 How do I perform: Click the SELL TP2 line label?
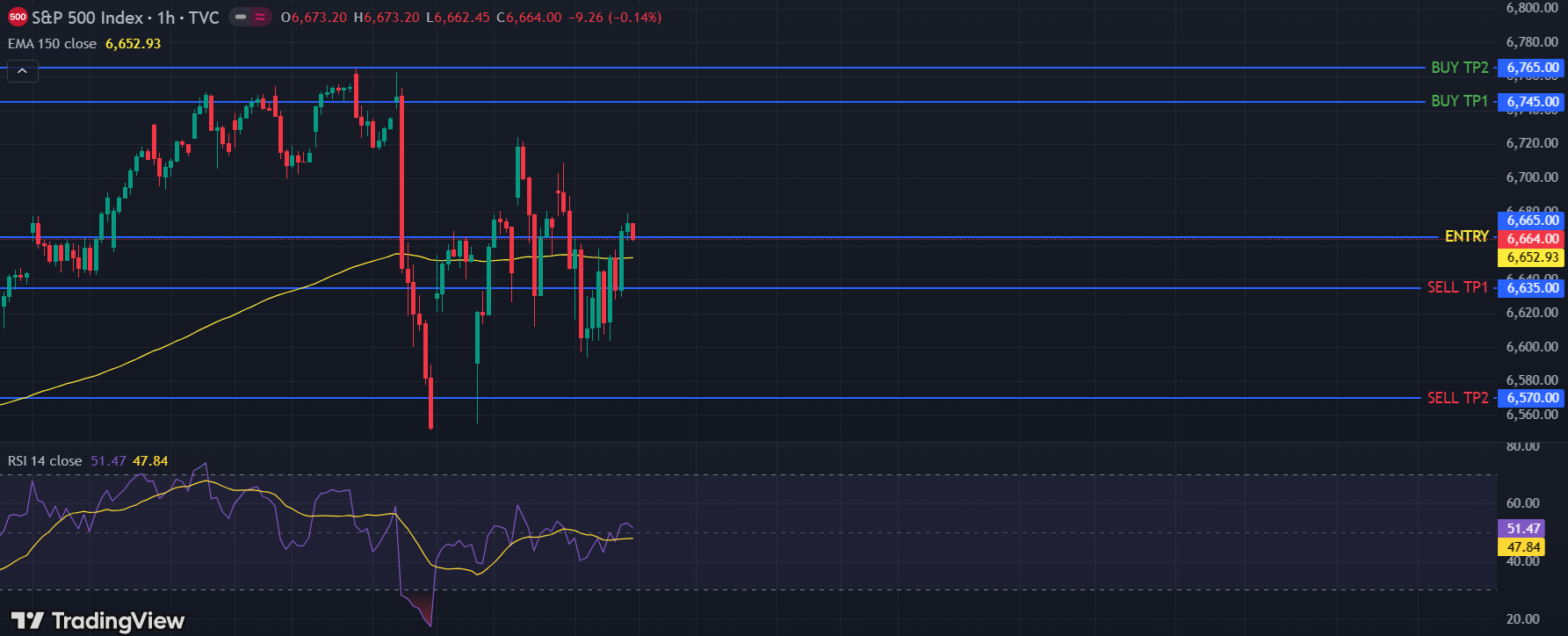pyautogui.click(x=1457, y=398)
